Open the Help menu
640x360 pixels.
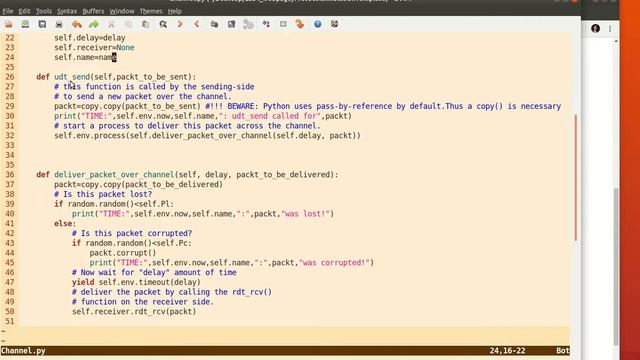pos(174,11)
